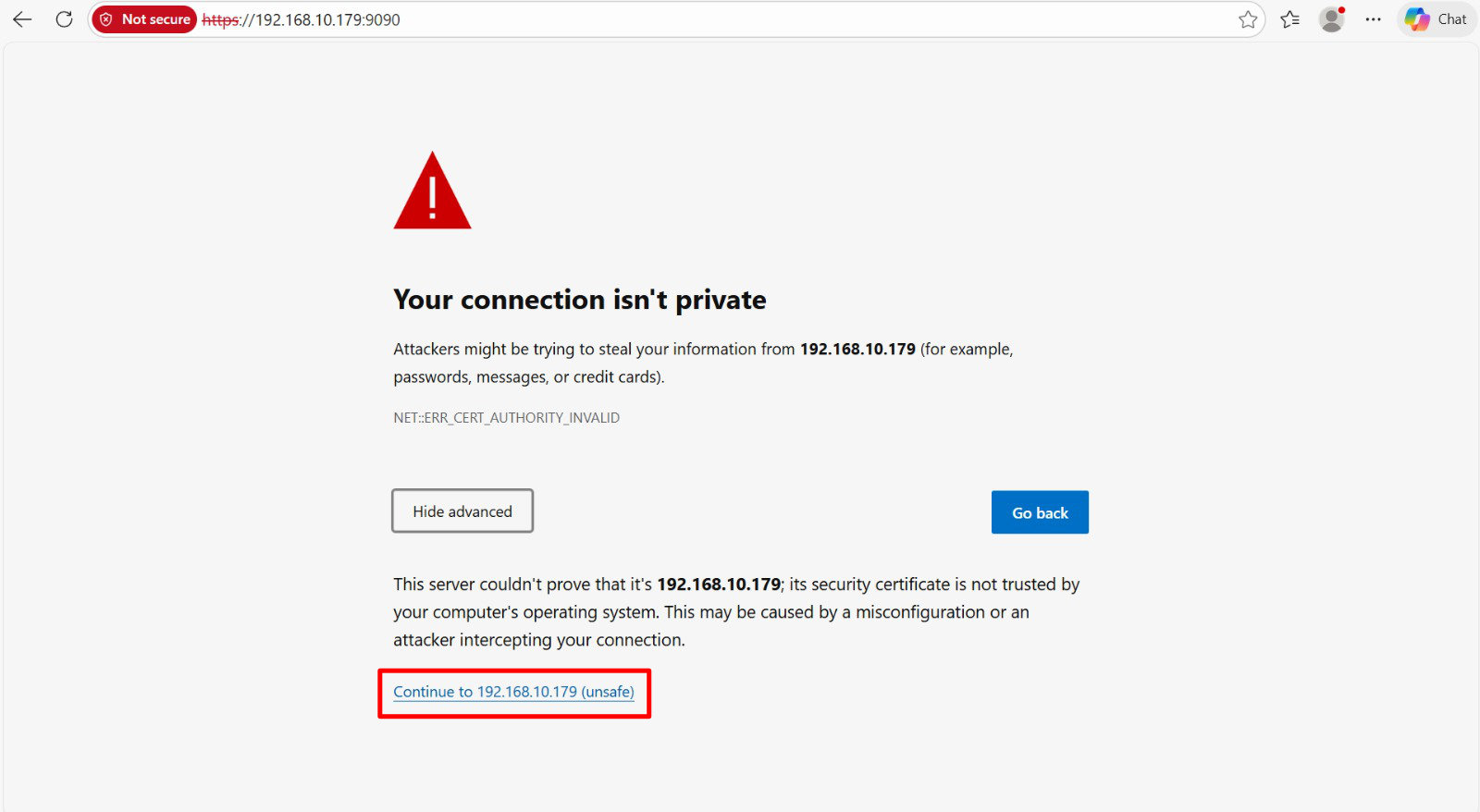
Task: Collapse details with Hide advanced button
Action: coord(462,511)
